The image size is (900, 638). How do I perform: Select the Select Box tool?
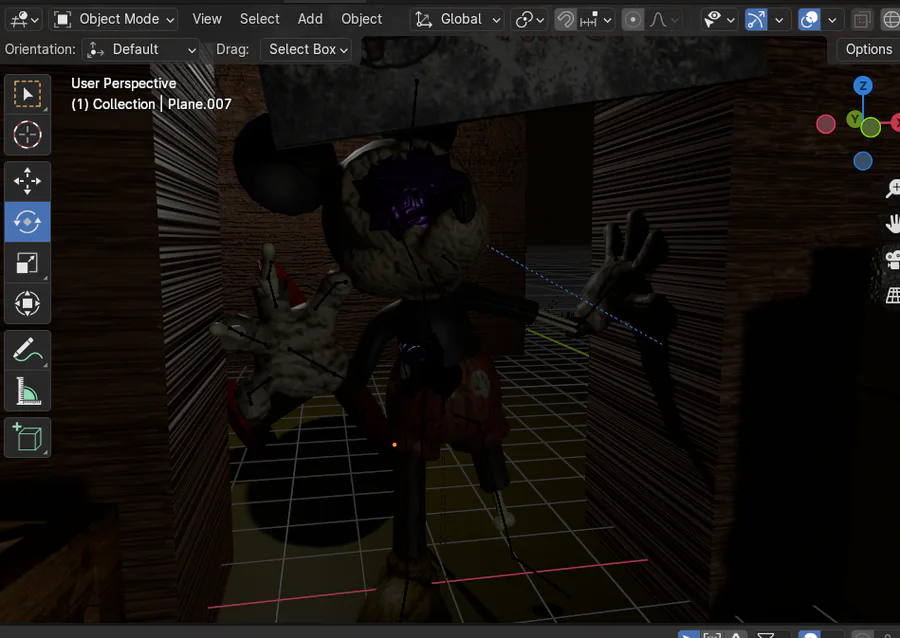[x=28, y=94]
